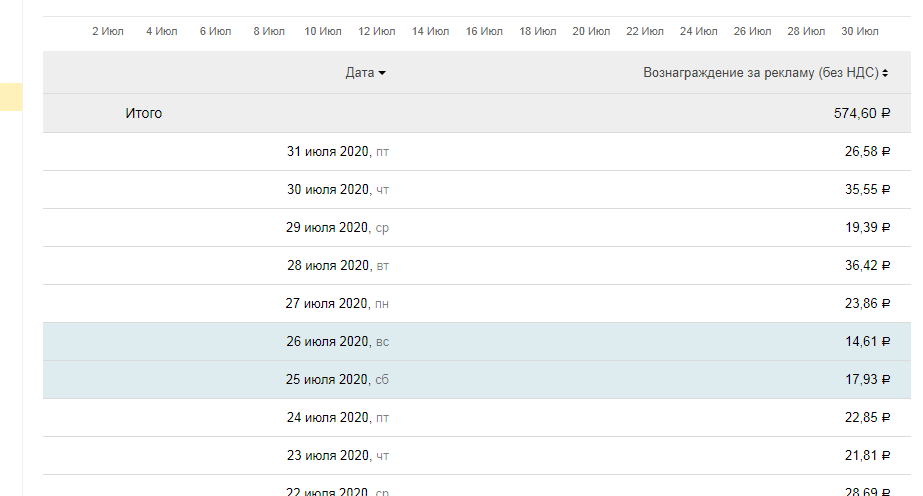Sort table by the Дата column header
This screenshot has width=923, height=496.
(360, 73)
